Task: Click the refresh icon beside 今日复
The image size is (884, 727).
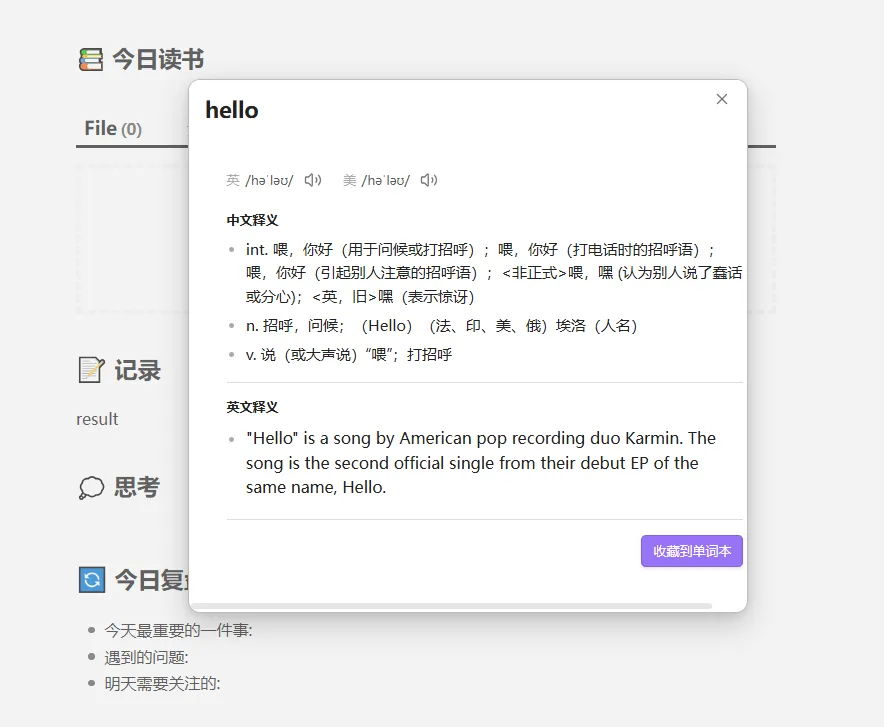Action: click(92, 580)
